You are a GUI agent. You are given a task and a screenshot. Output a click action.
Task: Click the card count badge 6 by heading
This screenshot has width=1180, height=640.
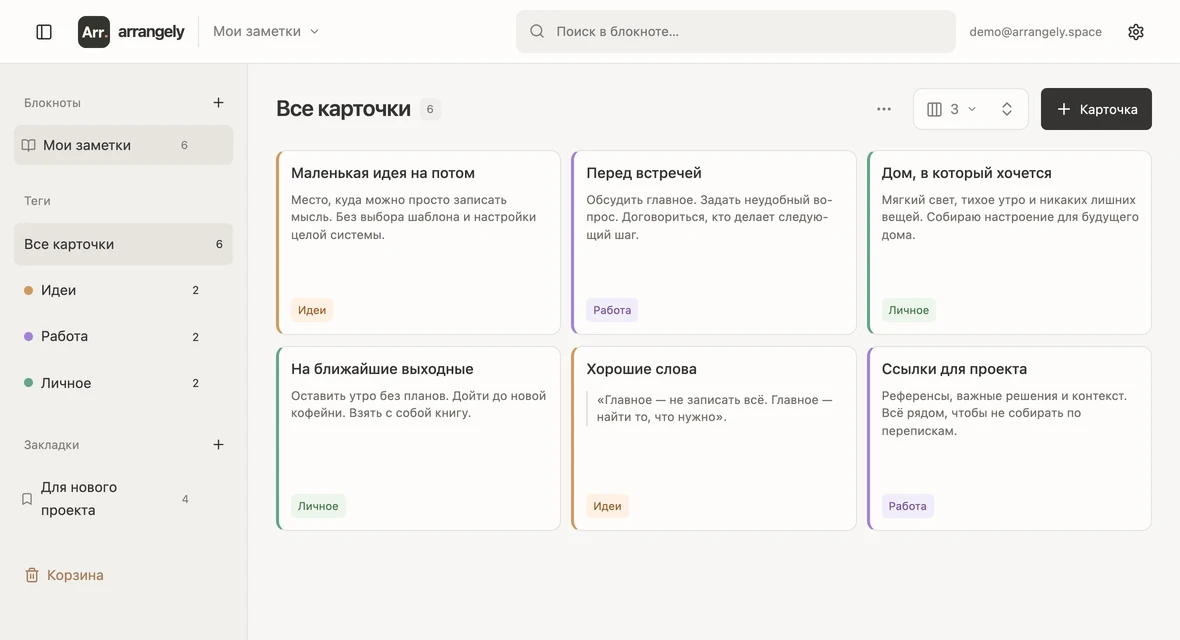(430, 109)
